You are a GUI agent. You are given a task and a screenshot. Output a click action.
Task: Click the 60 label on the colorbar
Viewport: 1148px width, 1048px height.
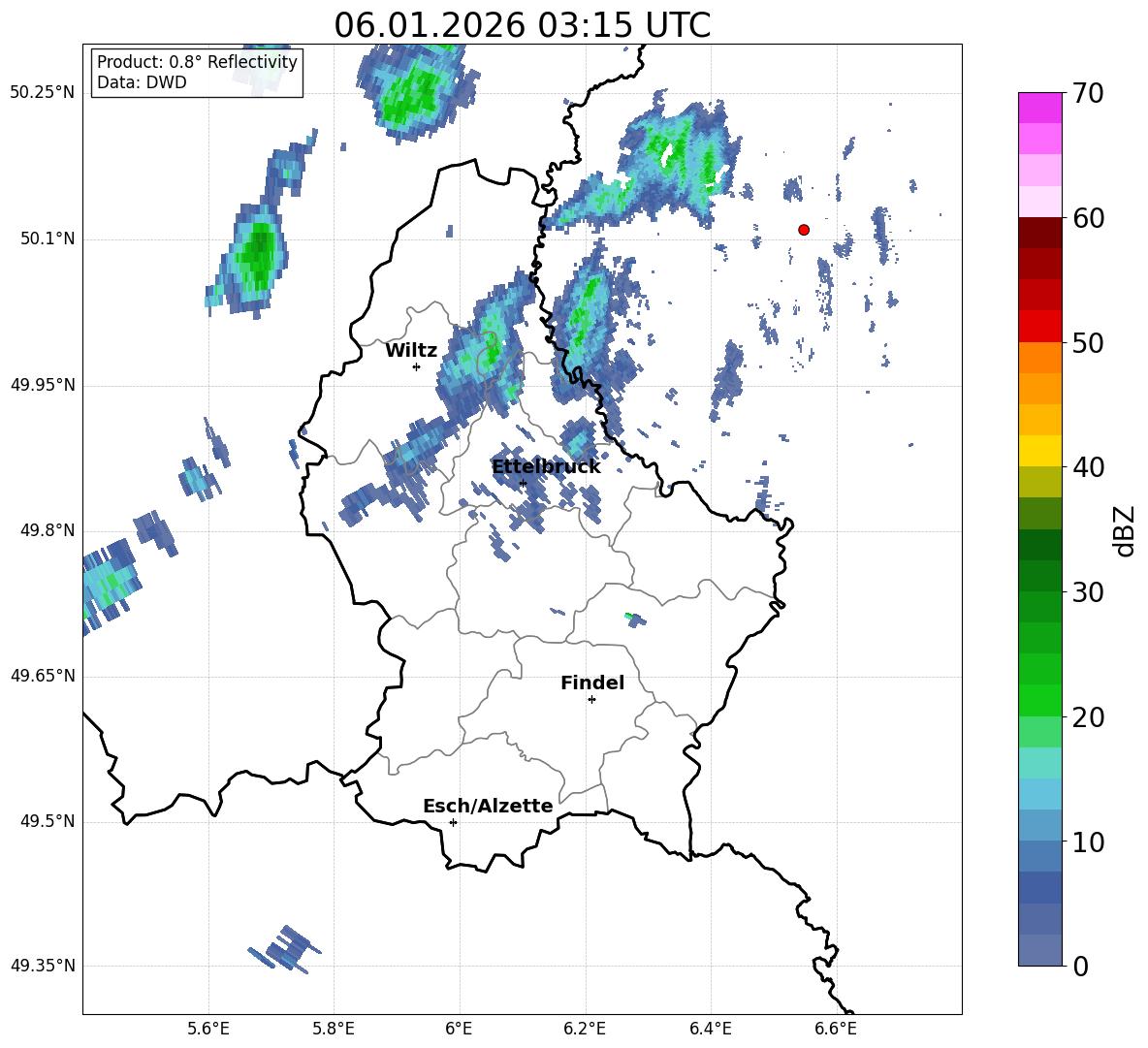pyautogui.click(x=1088, y=218)
